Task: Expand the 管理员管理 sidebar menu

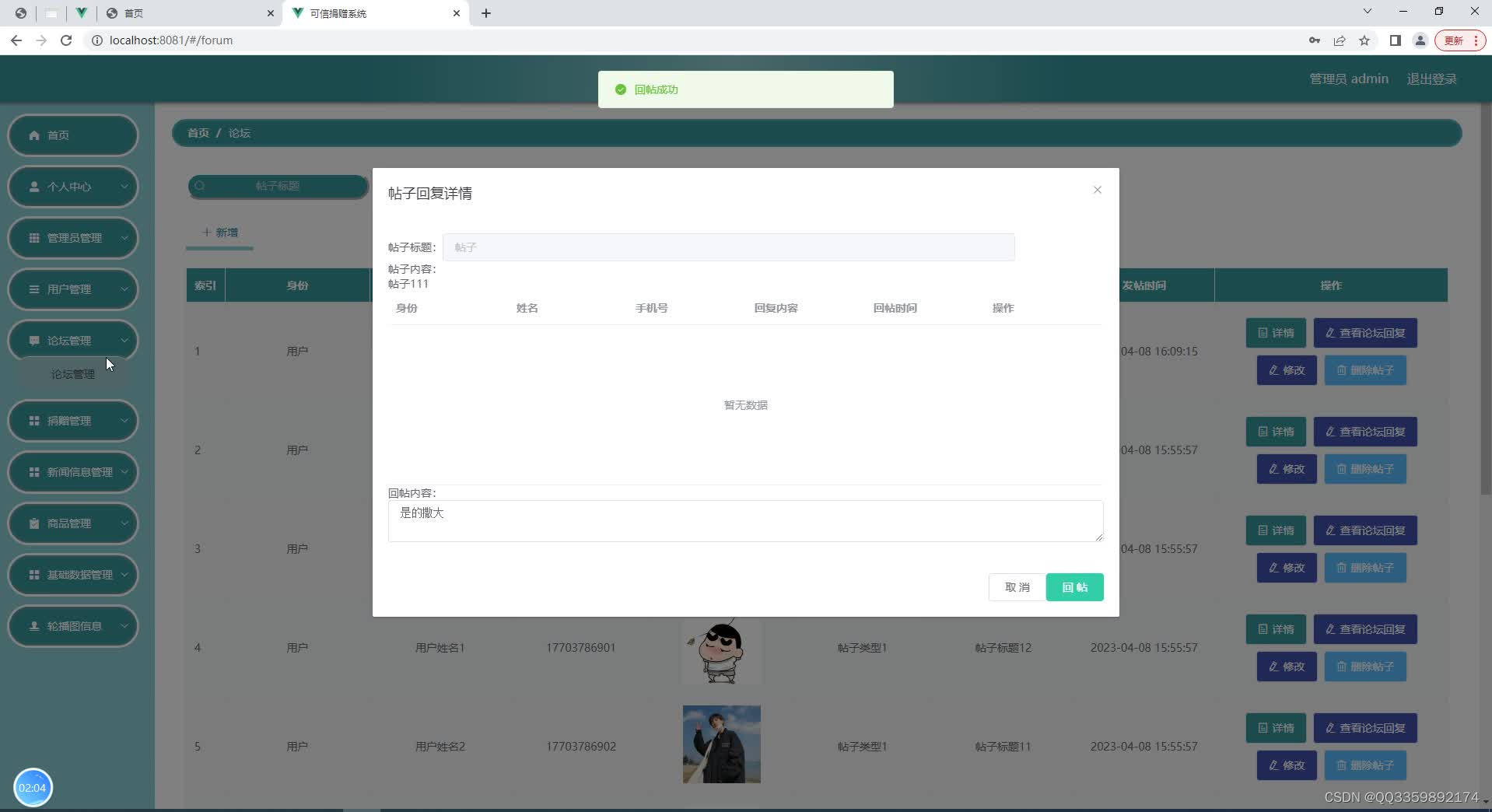Action: coord(73,238)
